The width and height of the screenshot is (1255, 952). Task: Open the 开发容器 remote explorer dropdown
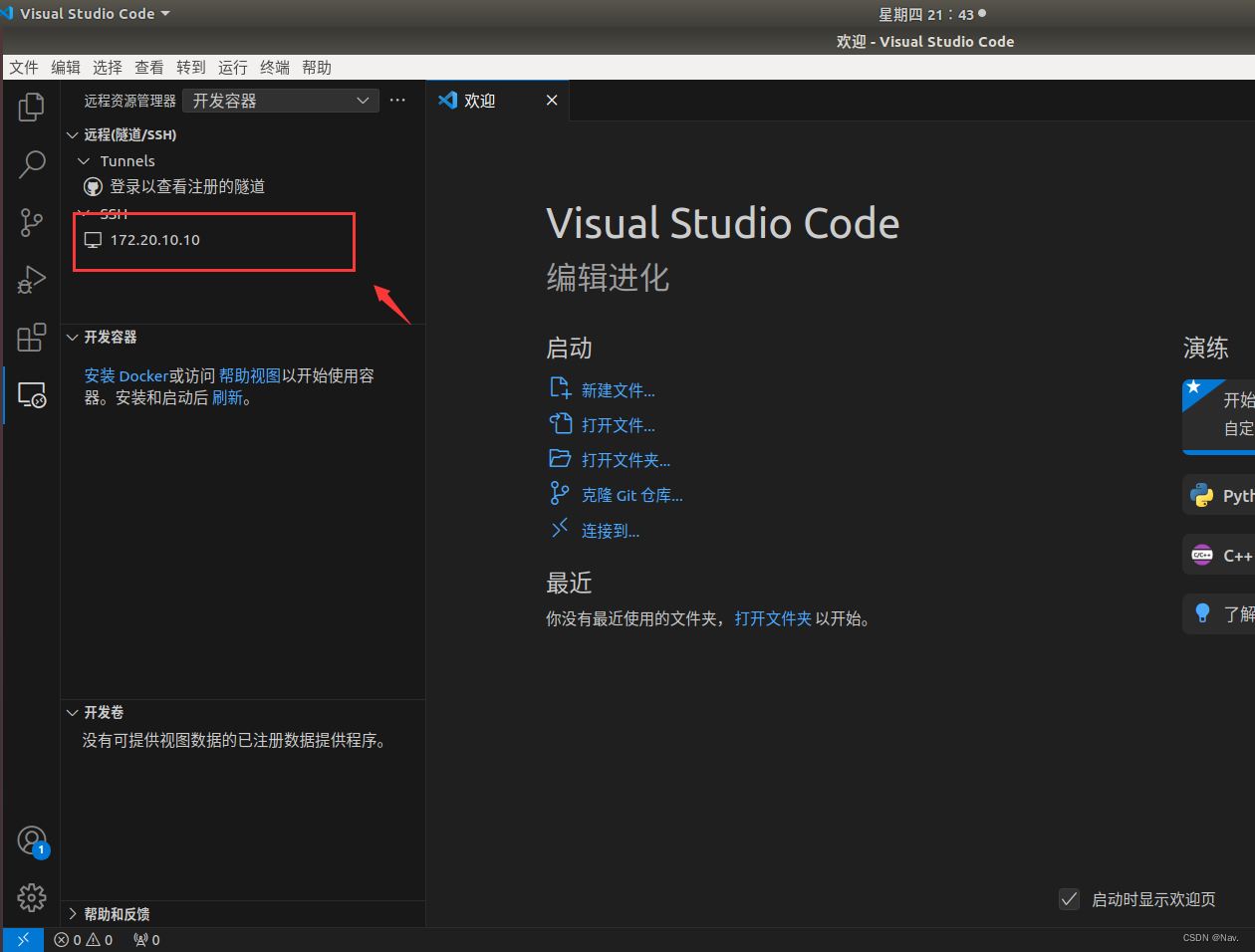(280, 101)
